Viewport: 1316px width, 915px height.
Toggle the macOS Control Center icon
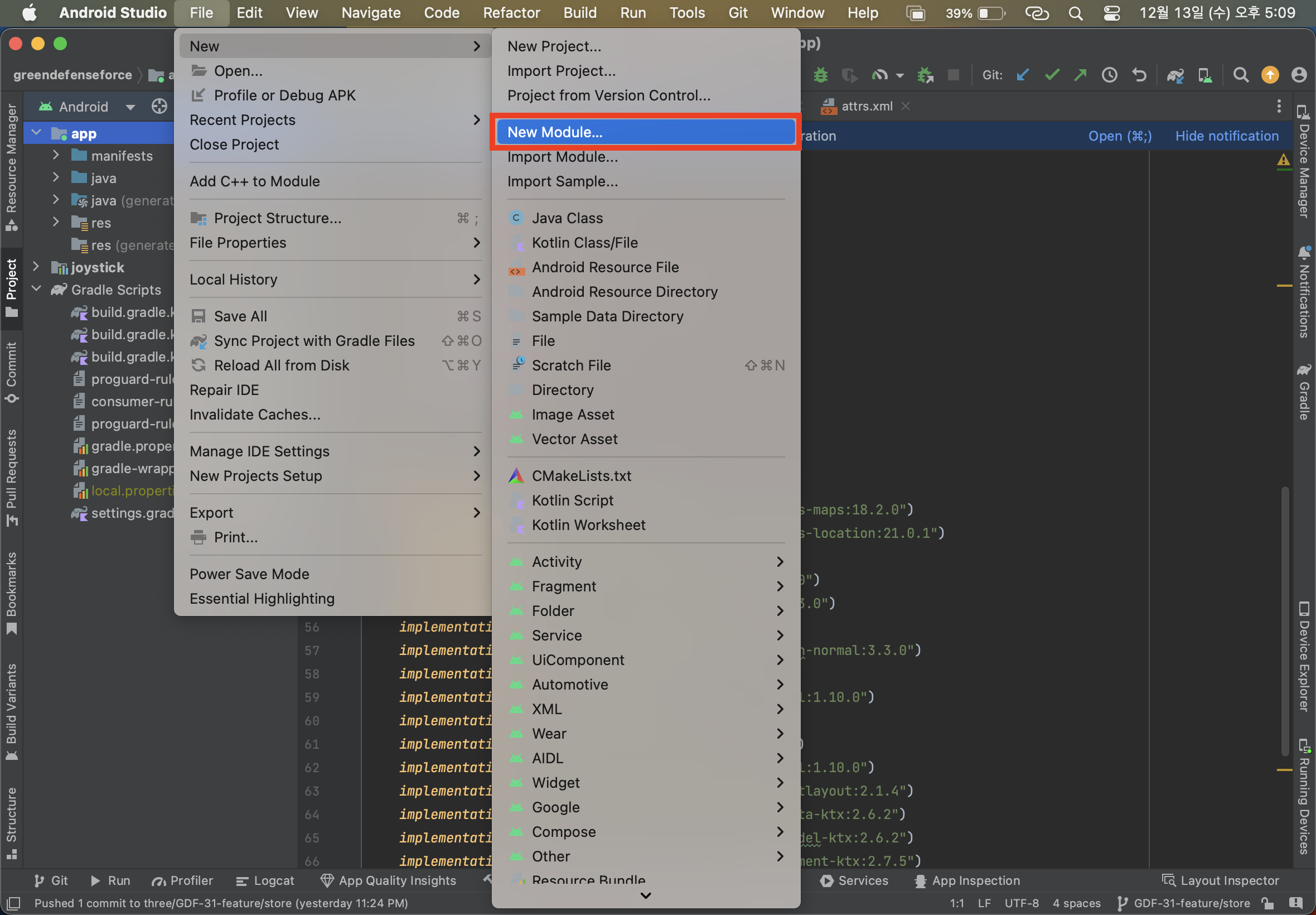pos(1111,13)
